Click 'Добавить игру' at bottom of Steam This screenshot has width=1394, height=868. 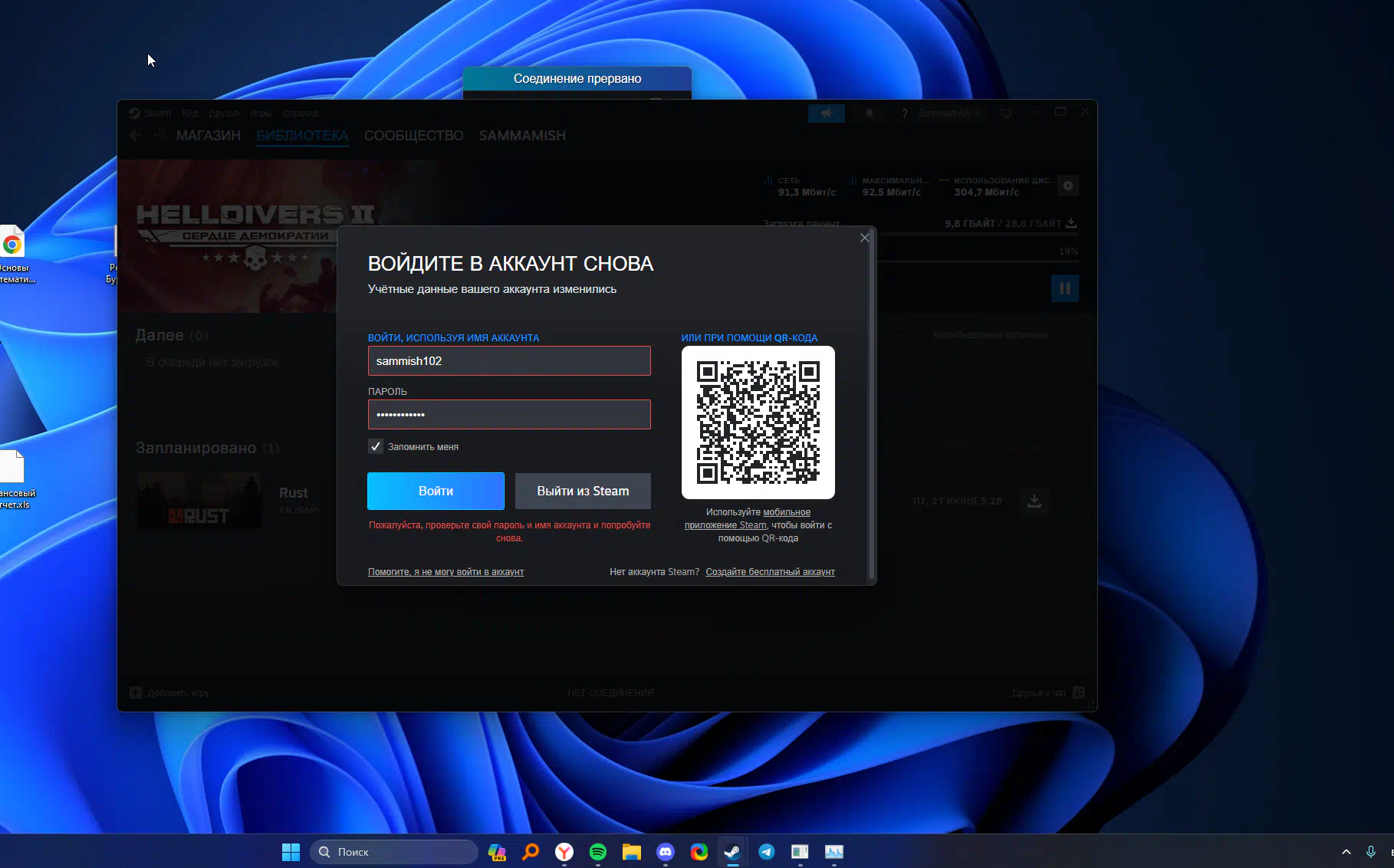tap(169, 693)
